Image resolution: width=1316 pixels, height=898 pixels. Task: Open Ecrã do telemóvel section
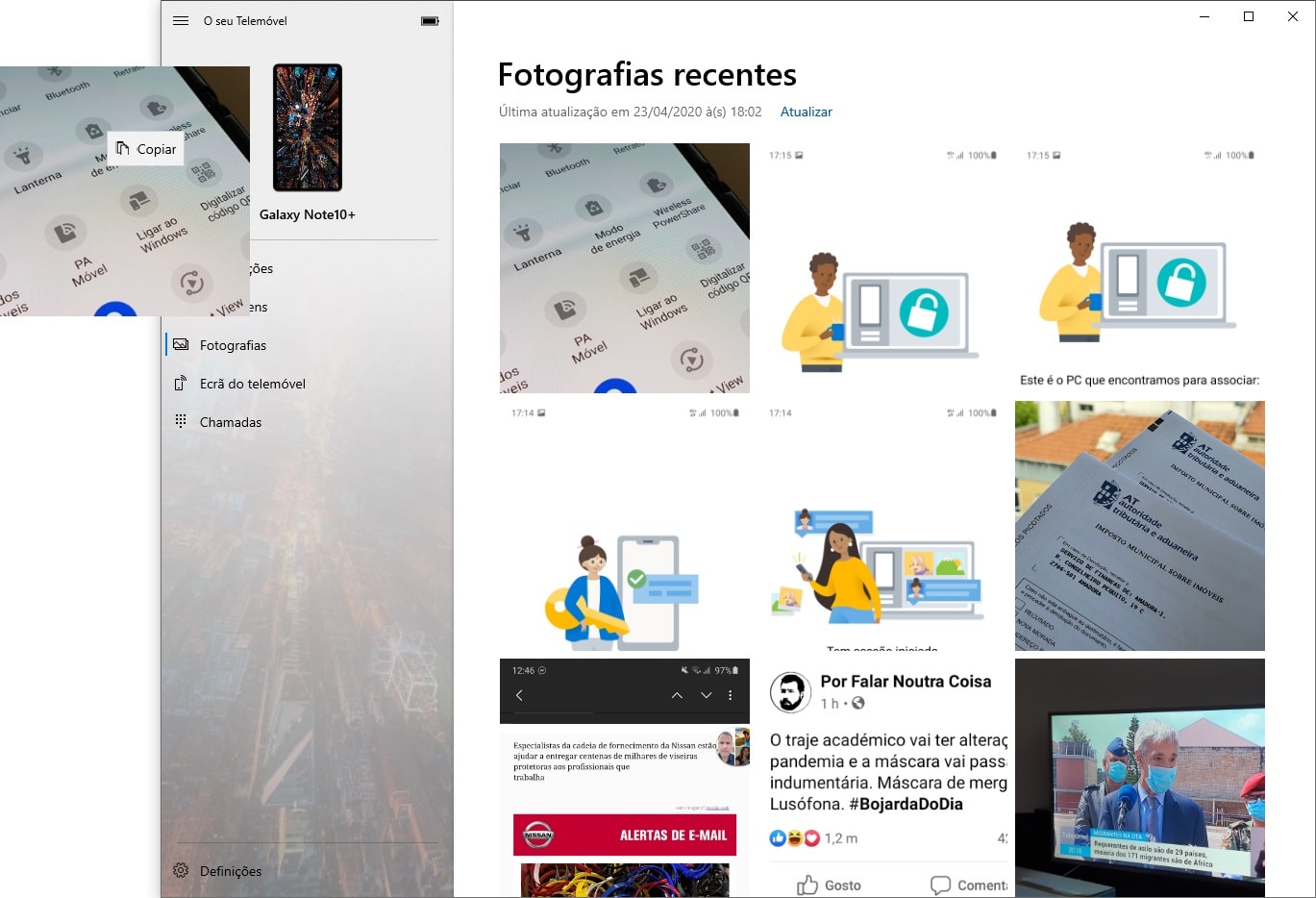pos(308,384)
